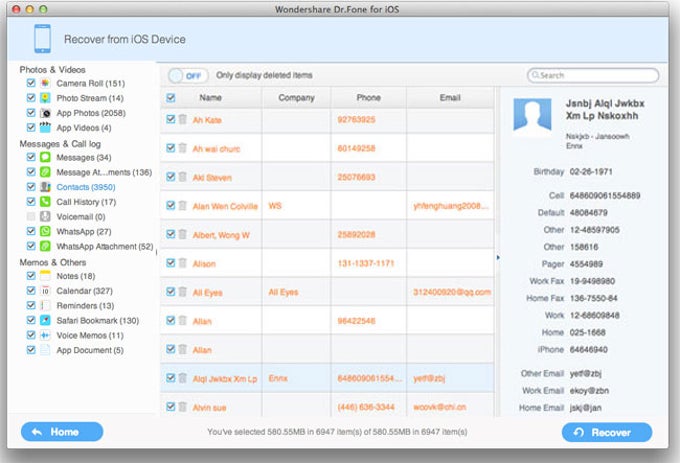Click the Birthday value 02-26-1971
Image resolution: width=680 pixels, height=463 pixels.
point(591,172)
